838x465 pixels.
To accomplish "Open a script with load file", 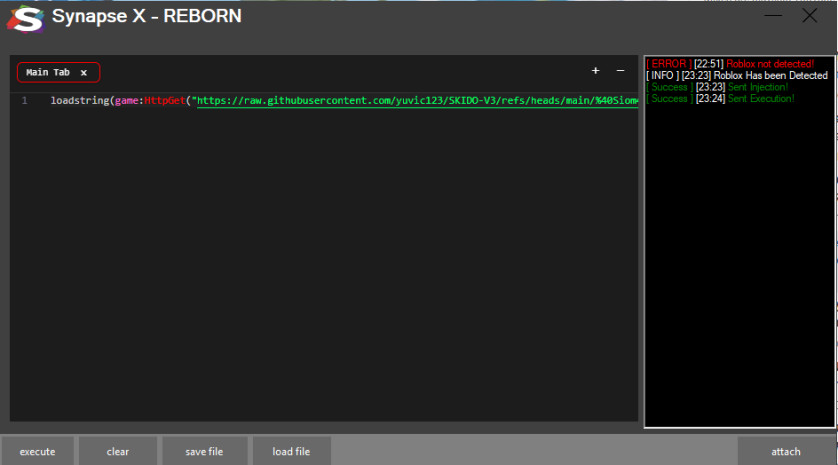I will (x=291, y=451).
